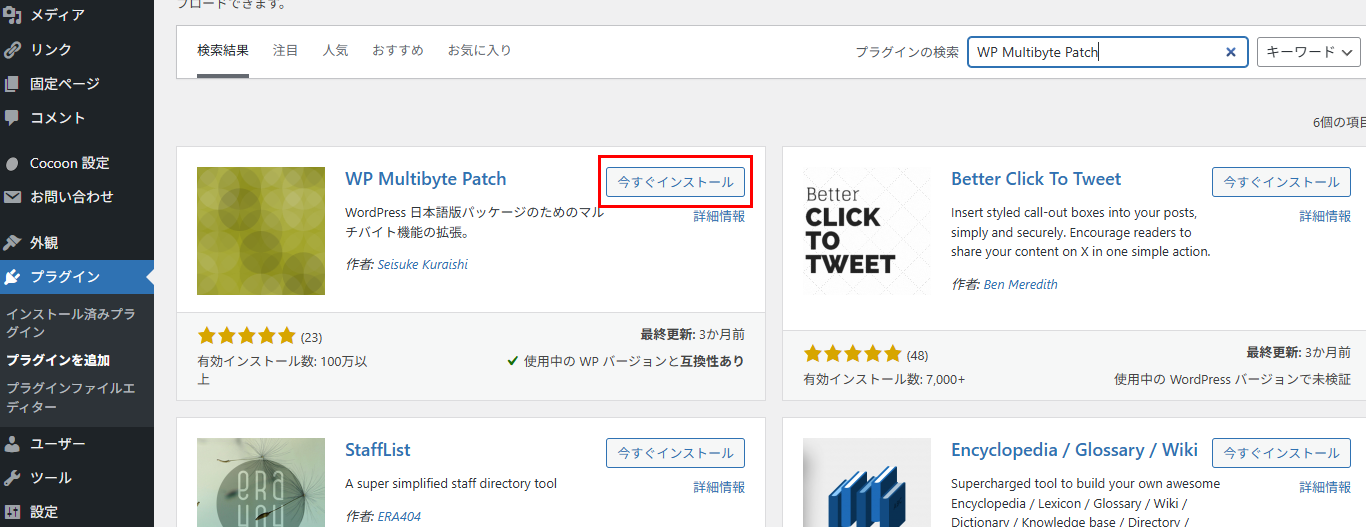Switch to the 注目 tab

click(286, 50)
